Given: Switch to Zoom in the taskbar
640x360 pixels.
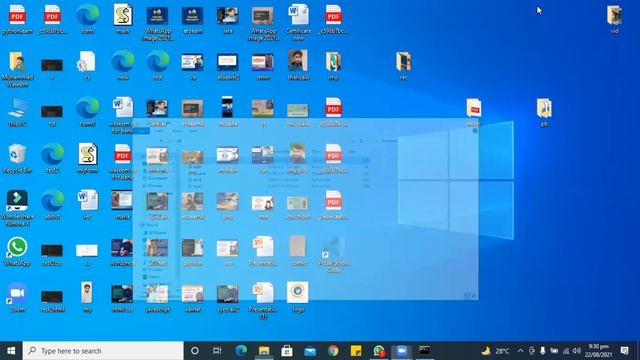Looking at the screenshot, I should (x=402, y=351).
